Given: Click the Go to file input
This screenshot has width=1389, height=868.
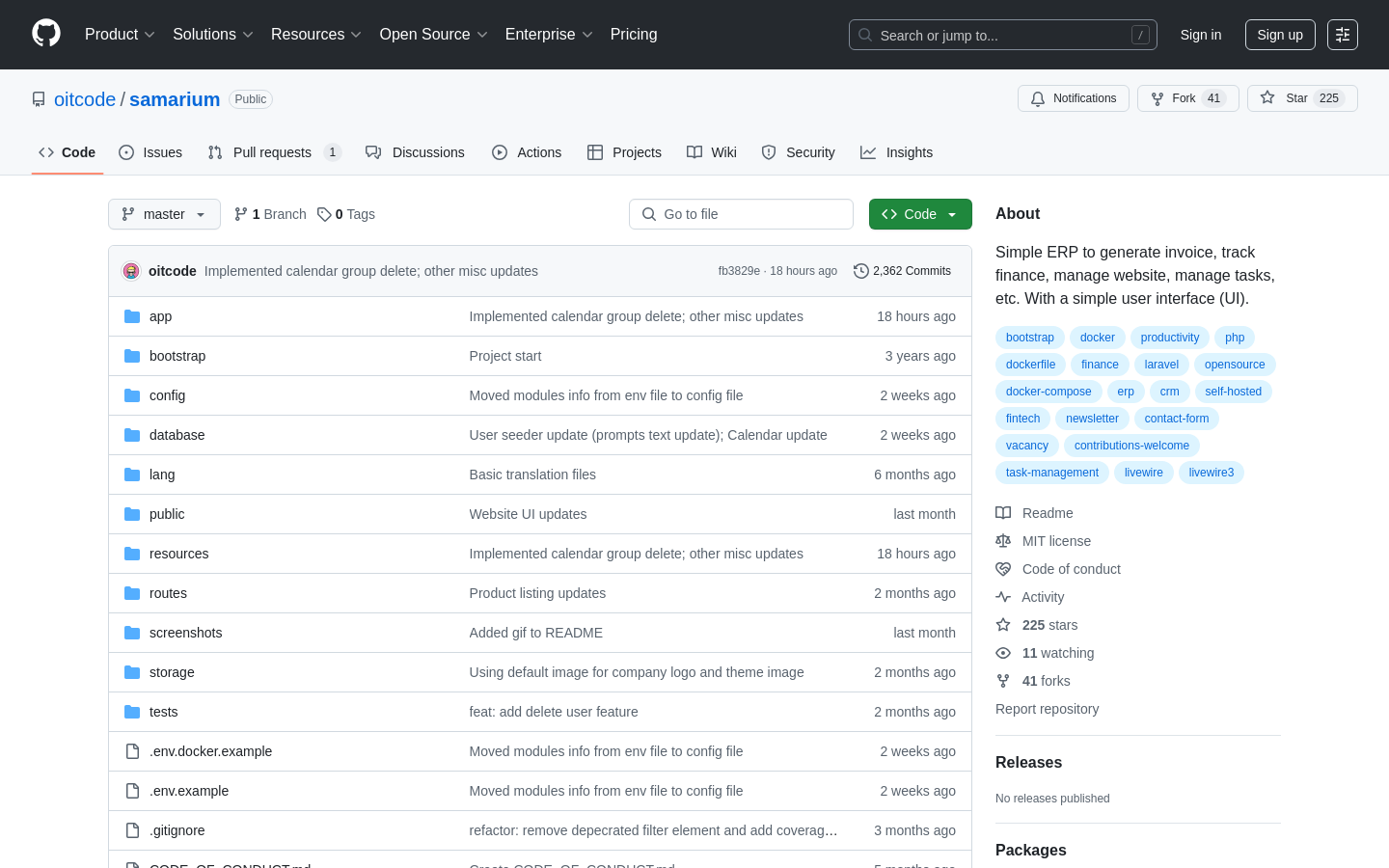Looking at the screenshot, I should coord(741,214).
